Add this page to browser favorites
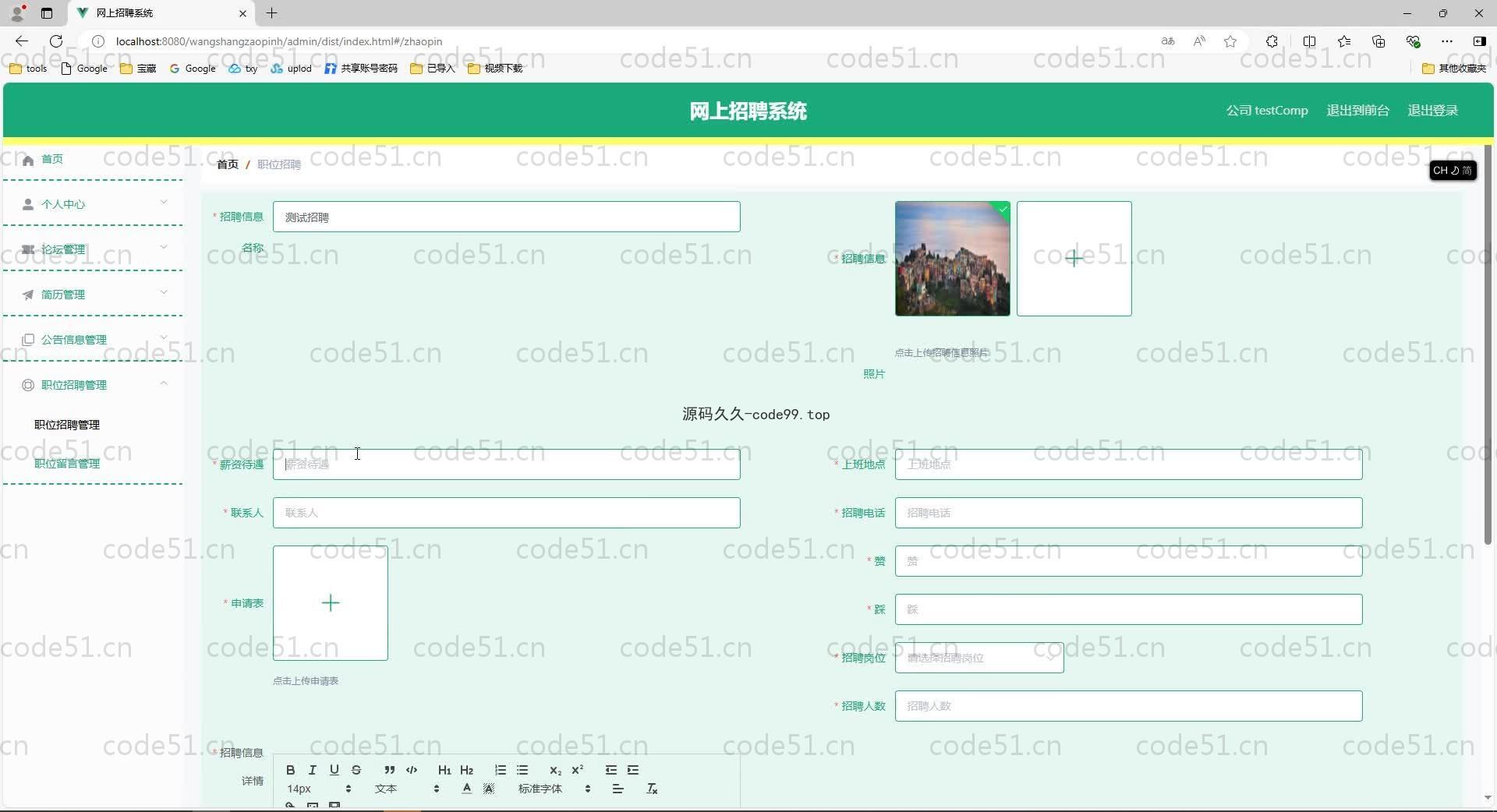 point(1230,41)
